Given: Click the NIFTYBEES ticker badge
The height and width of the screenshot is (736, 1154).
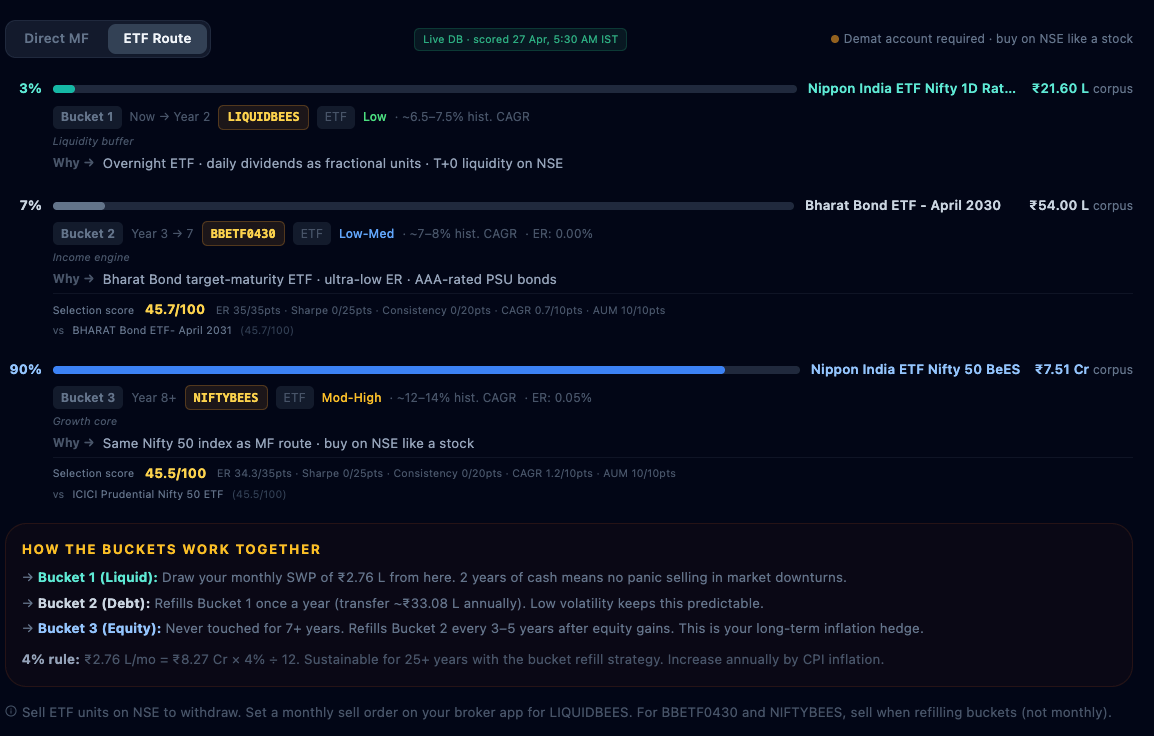Looking at the screenshot, I should point(226,398).
